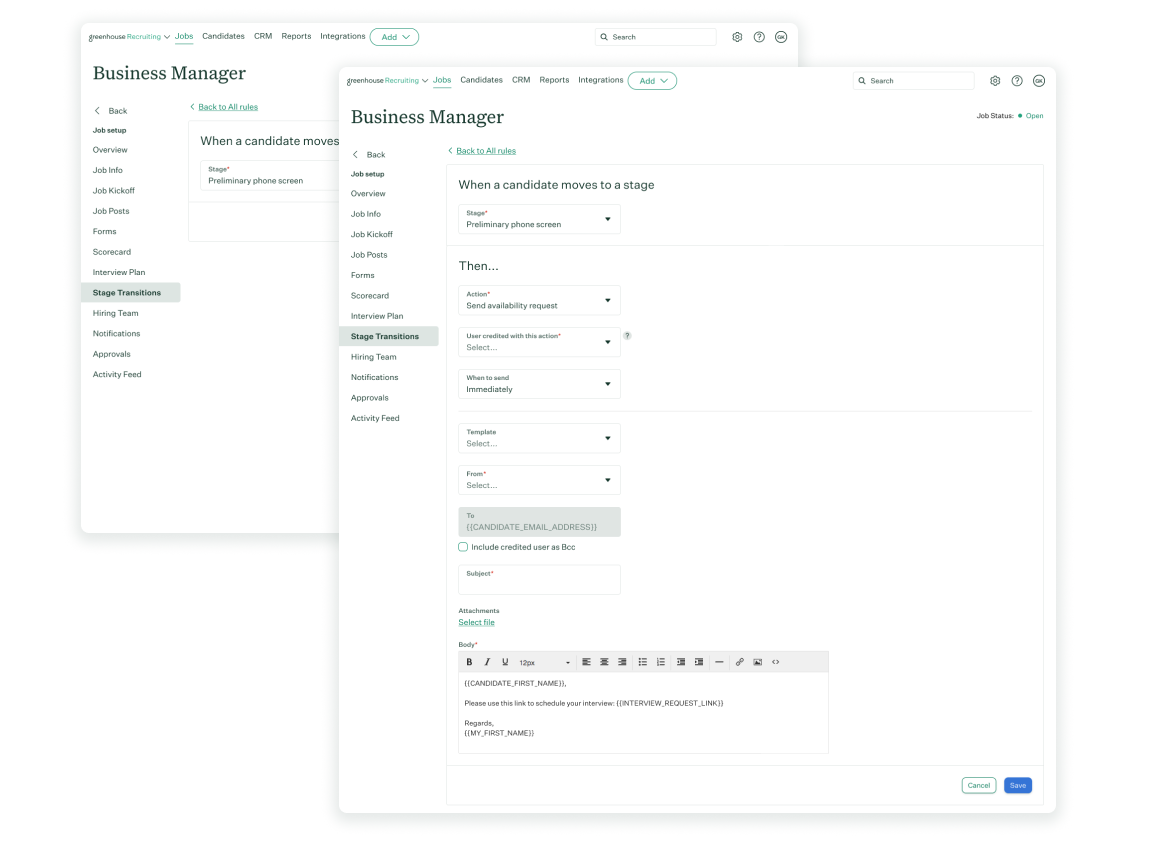Click Back to All rules in front window
Screen dimensions: 1163x853
(486, 151)
